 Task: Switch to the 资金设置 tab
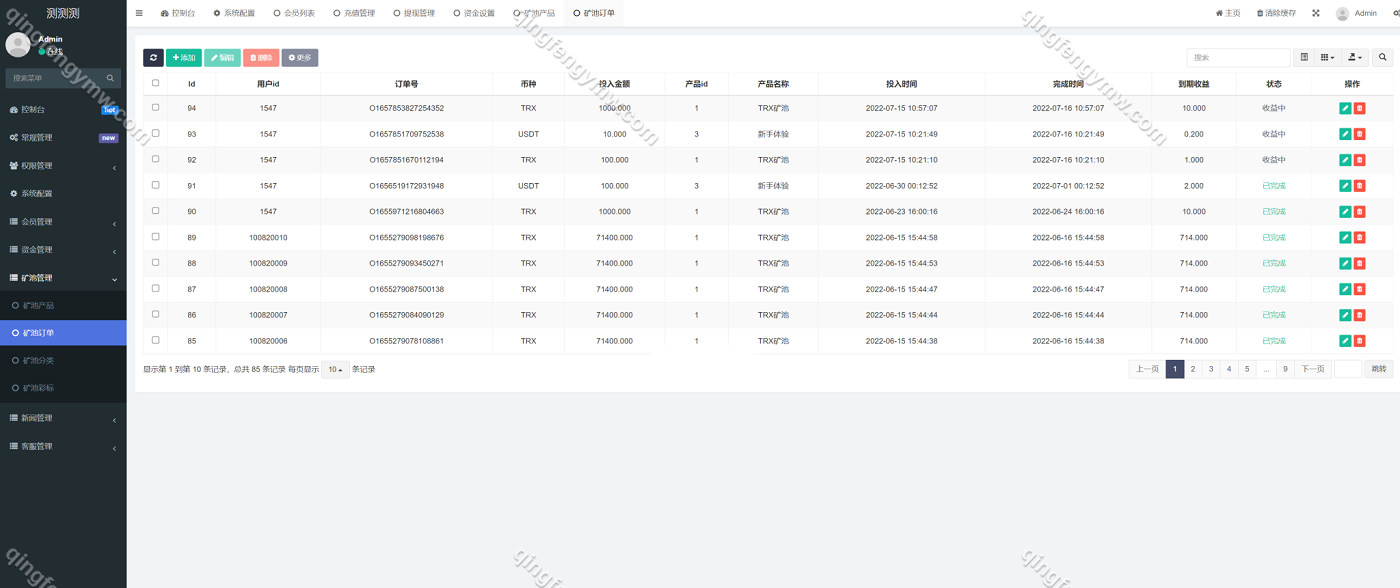474,13
